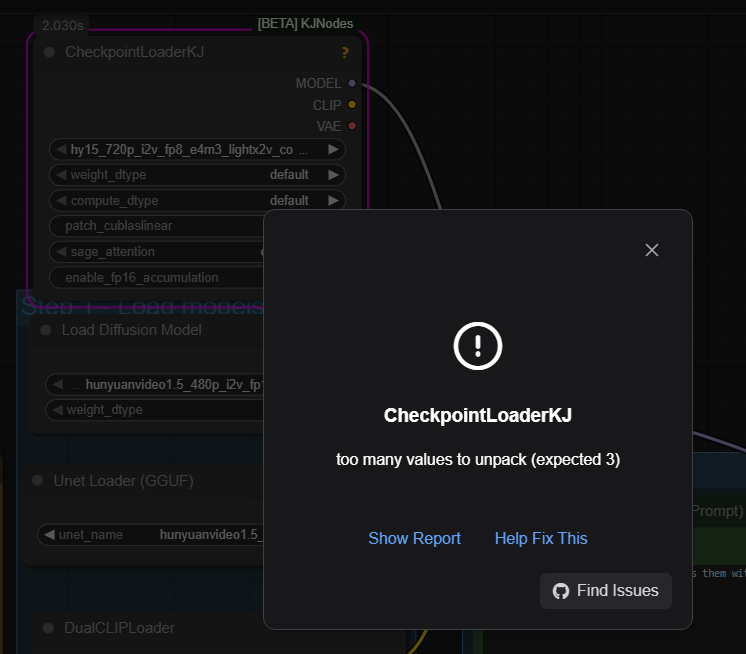Click the Load Diffusion Model node title
Viewport: 746px width, 654px height.
[x=132, y=330]
